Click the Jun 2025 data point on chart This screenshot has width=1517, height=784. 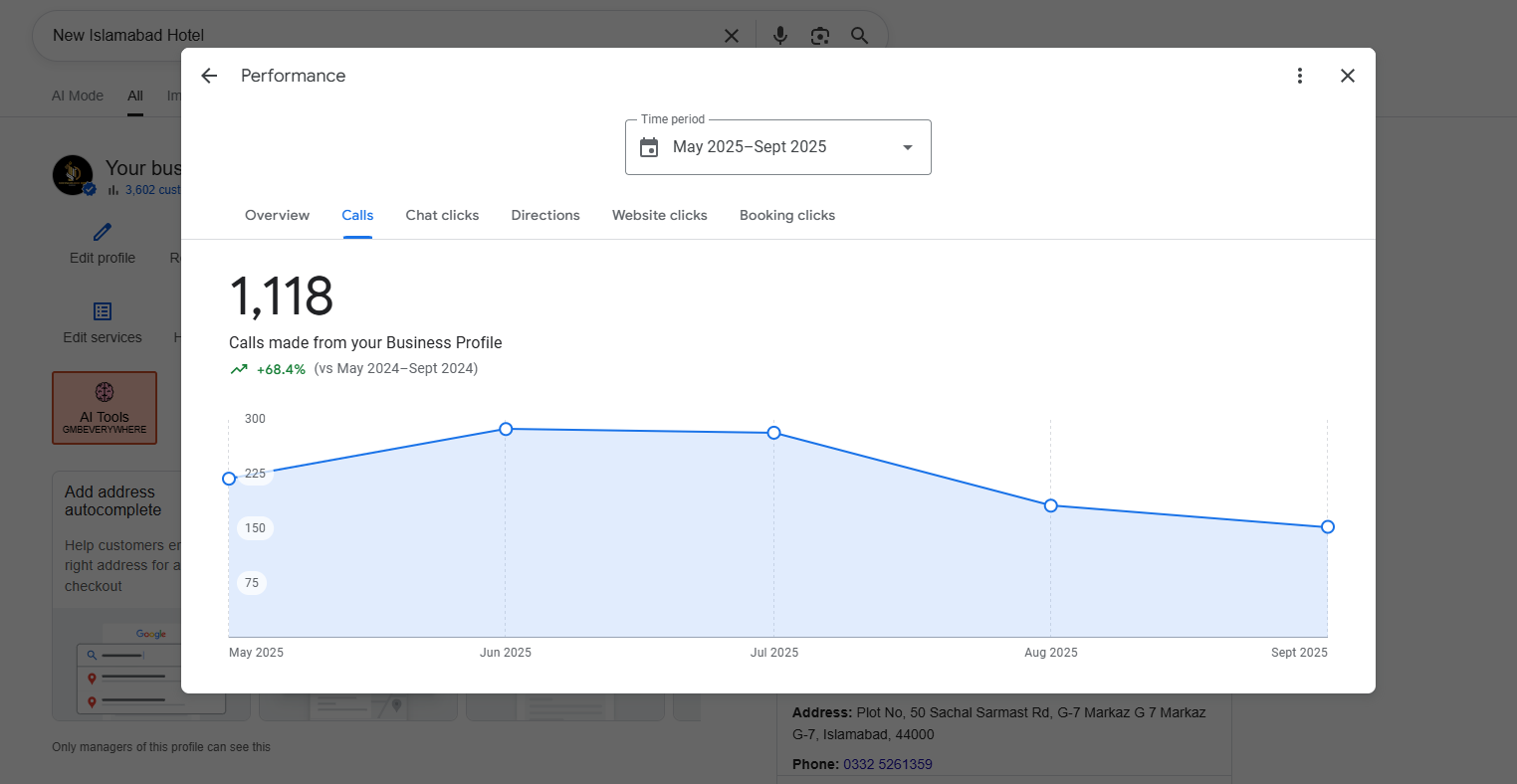(506, 429)
